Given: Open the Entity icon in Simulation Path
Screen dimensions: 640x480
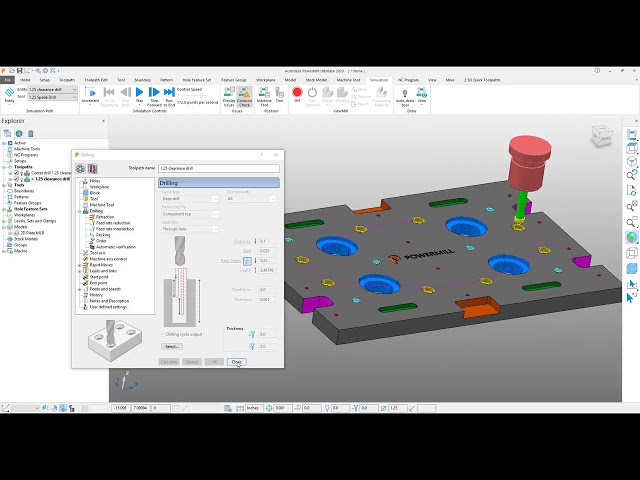Looking at the screenshot, I should 9,96.
